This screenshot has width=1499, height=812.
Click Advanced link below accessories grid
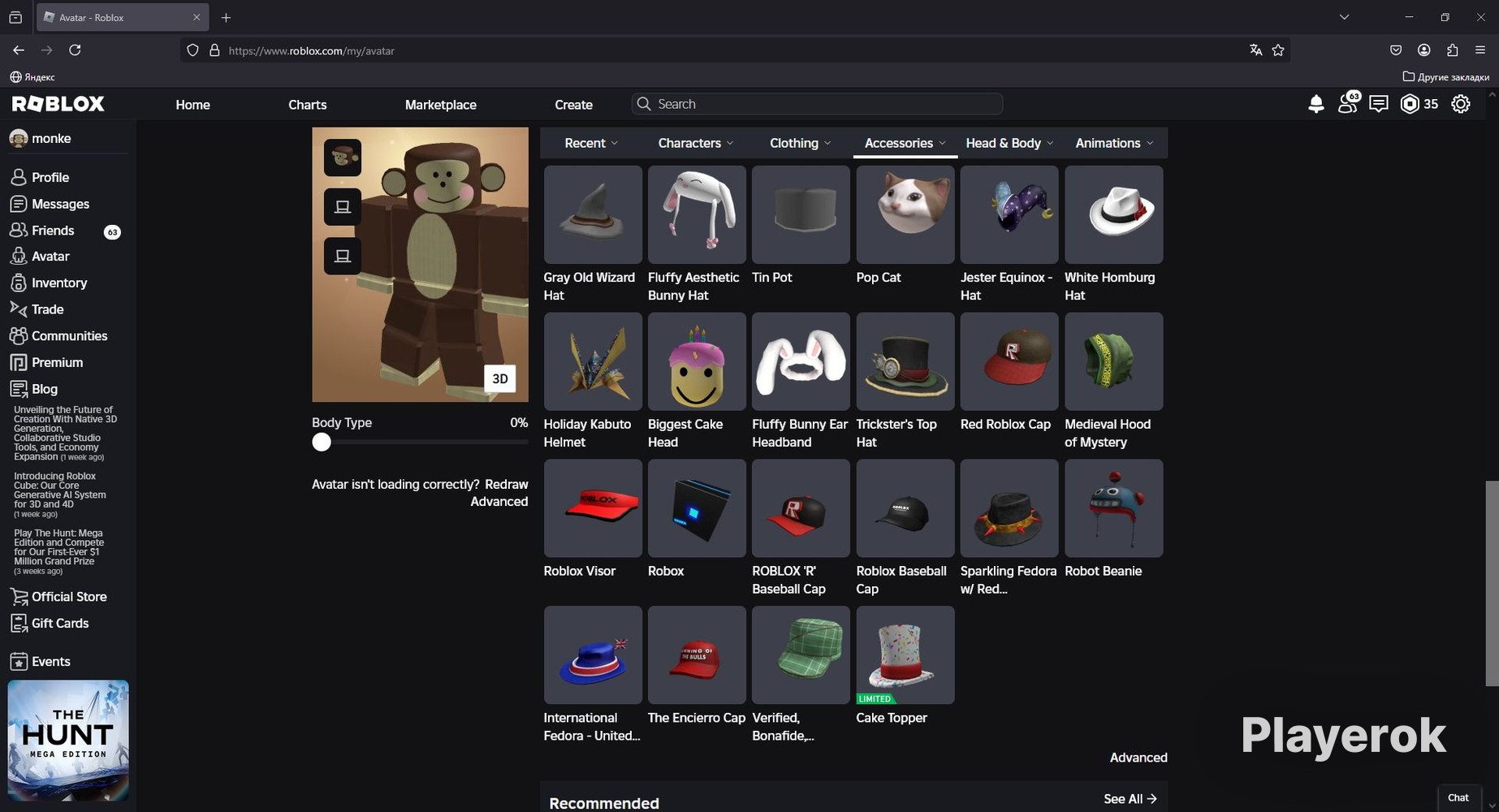1138,758
